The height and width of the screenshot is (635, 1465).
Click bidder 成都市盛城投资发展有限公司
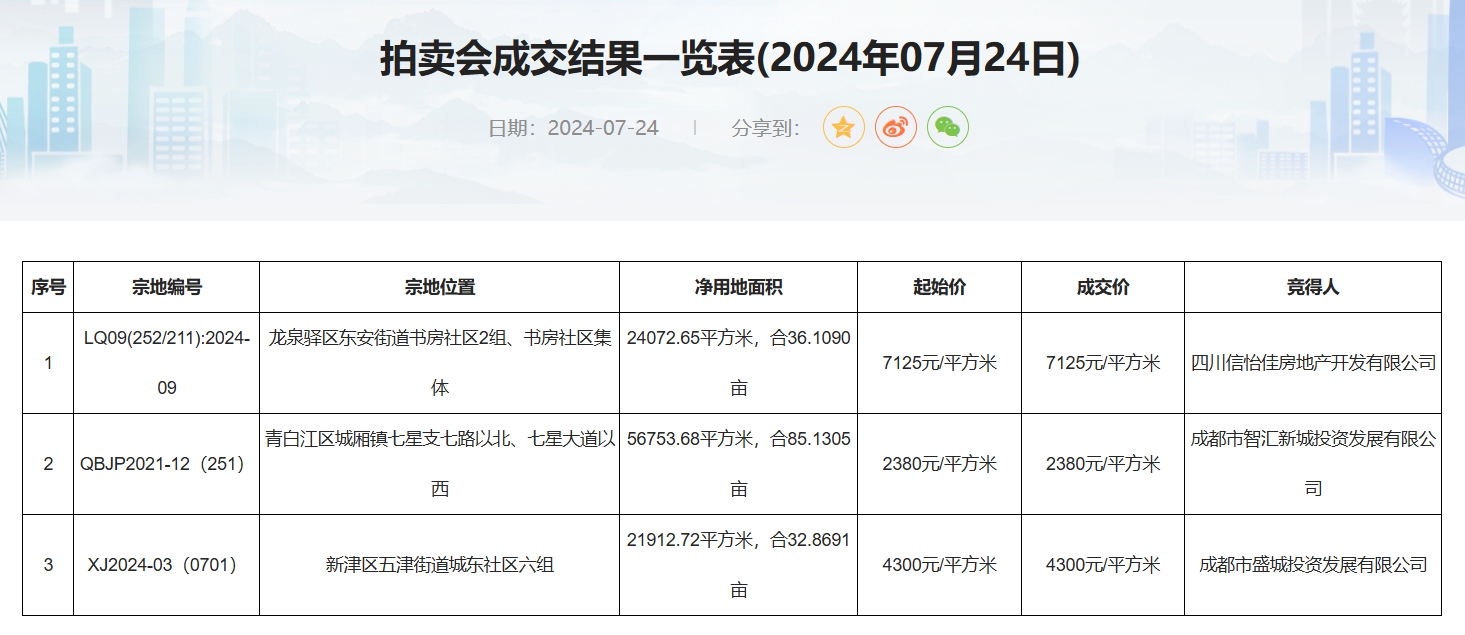click(x=1313, y=565)
